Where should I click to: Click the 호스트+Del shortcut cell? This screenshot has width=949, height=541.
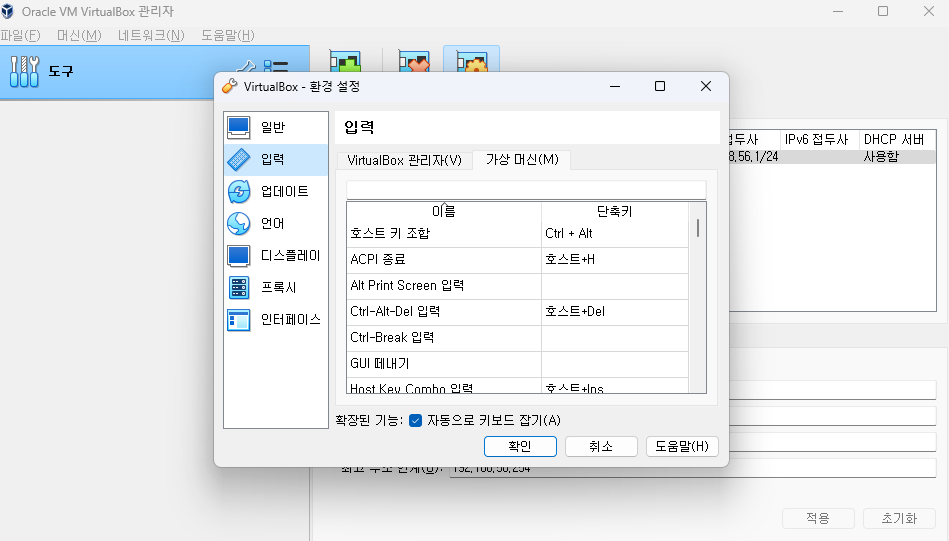[x=614, y=312]
